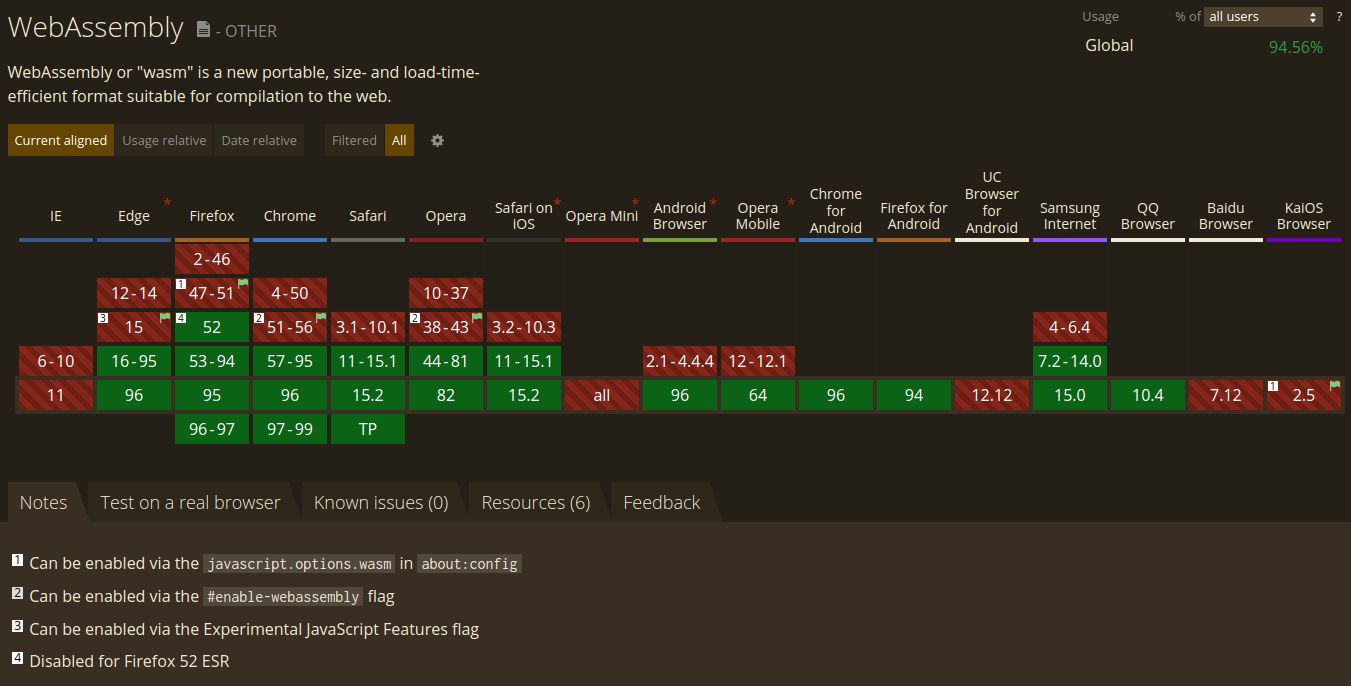Click the Firefox browser column header
This screenshot has width=1351, height=686.
pos(212,216)
